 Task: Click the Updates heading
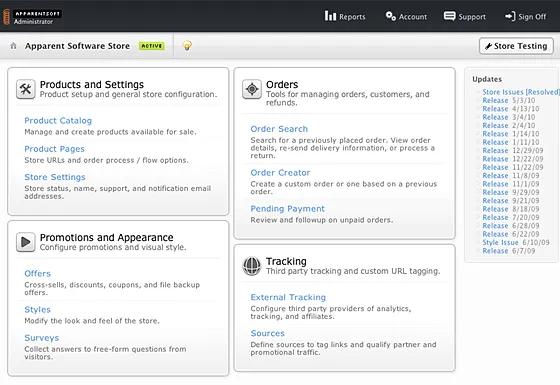pyautogui.click(x=487, y=79)
